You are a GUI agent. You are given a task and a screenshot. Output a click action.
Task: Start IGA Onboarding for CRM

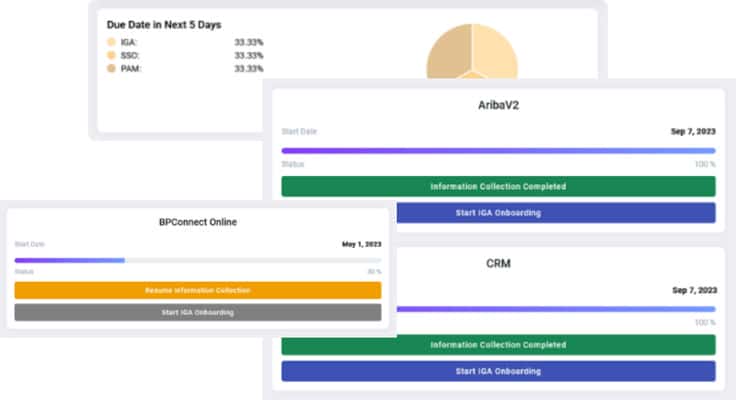click(498, 371)
